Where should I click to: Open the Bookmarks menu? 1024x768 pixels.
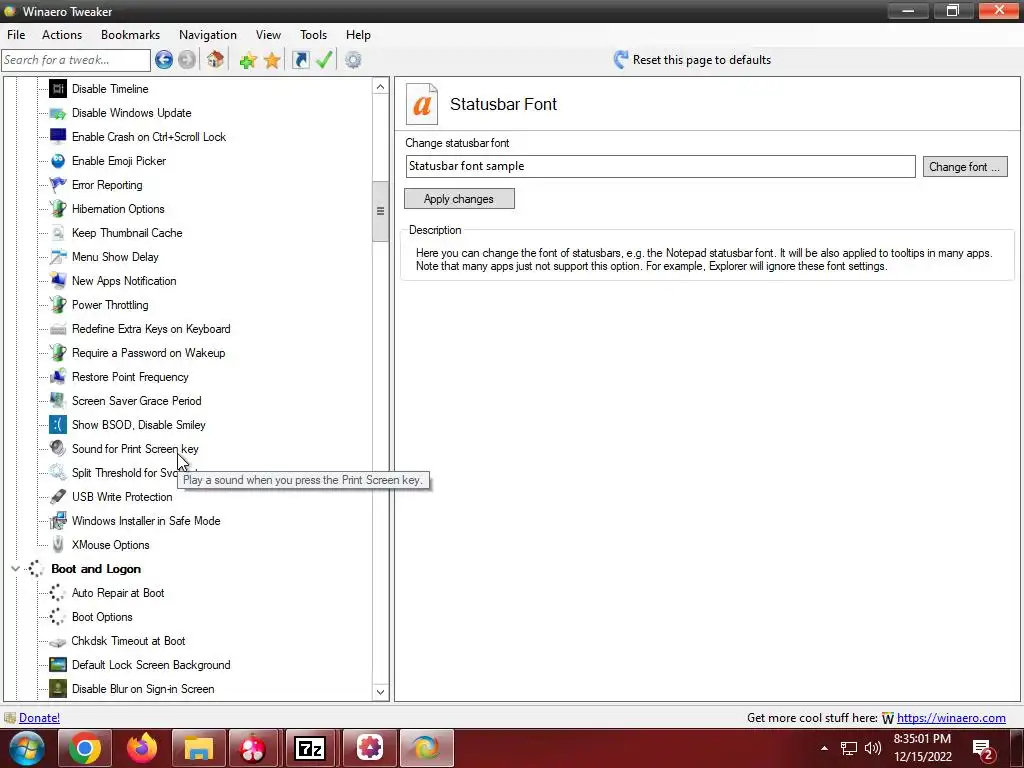(131, 35)
